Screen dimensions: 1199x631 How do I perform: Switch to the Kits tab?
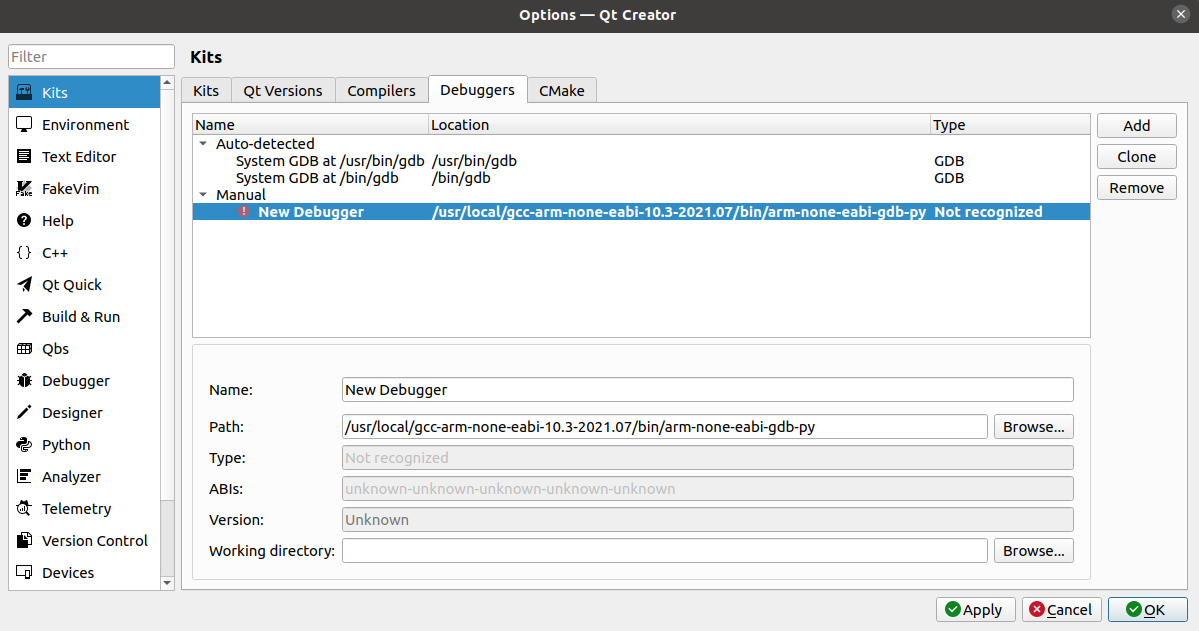tap(206, 90)
